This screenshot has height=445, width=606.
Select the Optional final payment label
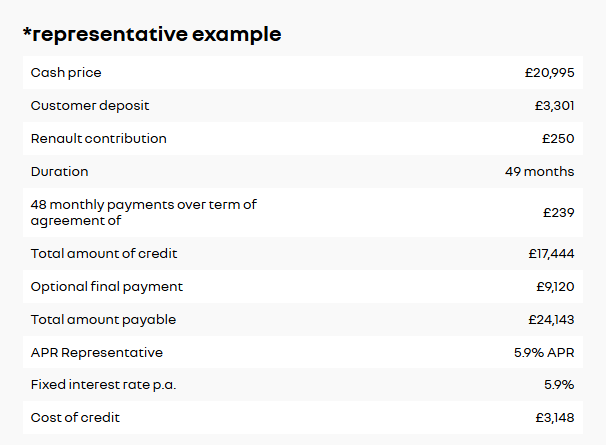pos(107,286)
